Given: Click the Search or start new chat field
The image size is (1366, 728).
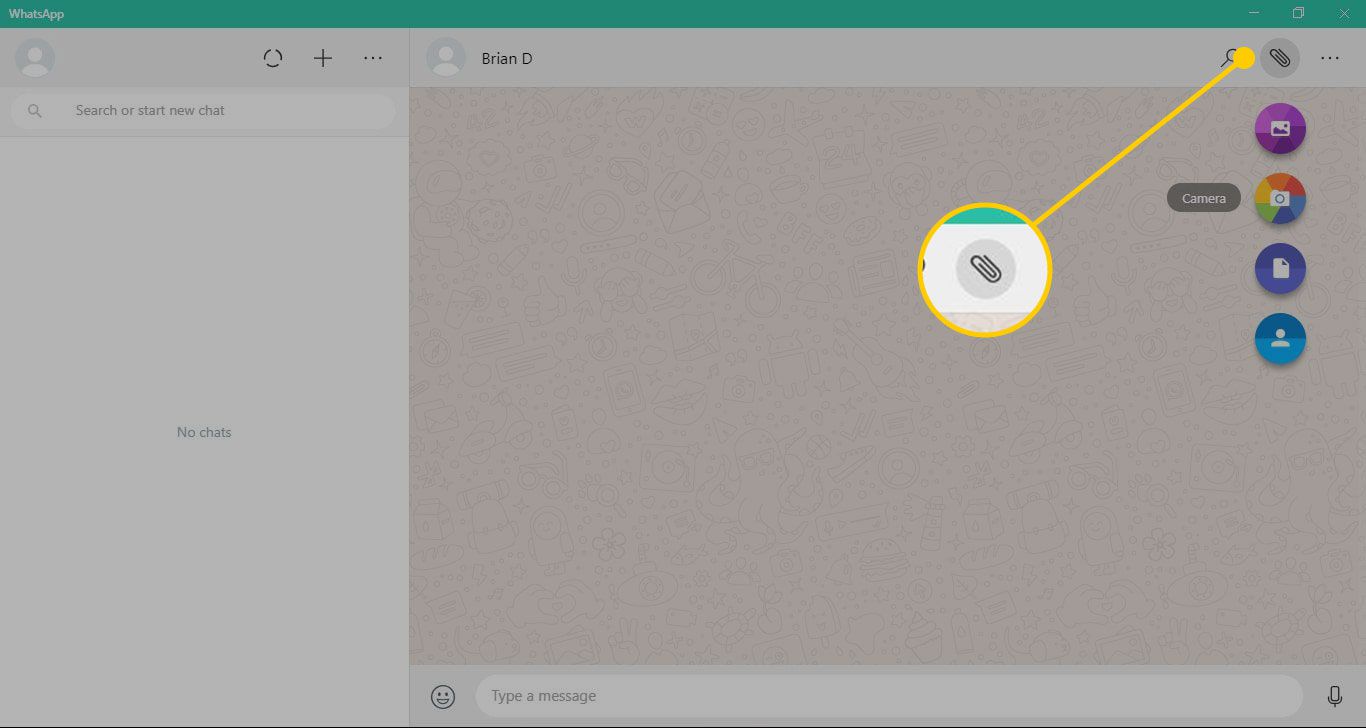Looking at the screenshot, I should point(220,111).
